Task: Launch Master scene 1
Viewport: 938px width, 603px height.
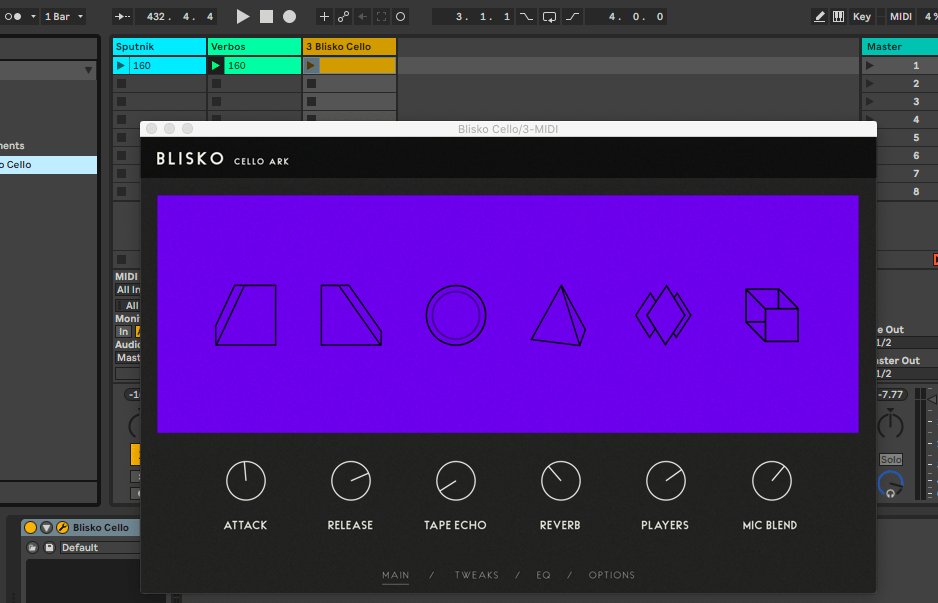Action: point(870,66)
